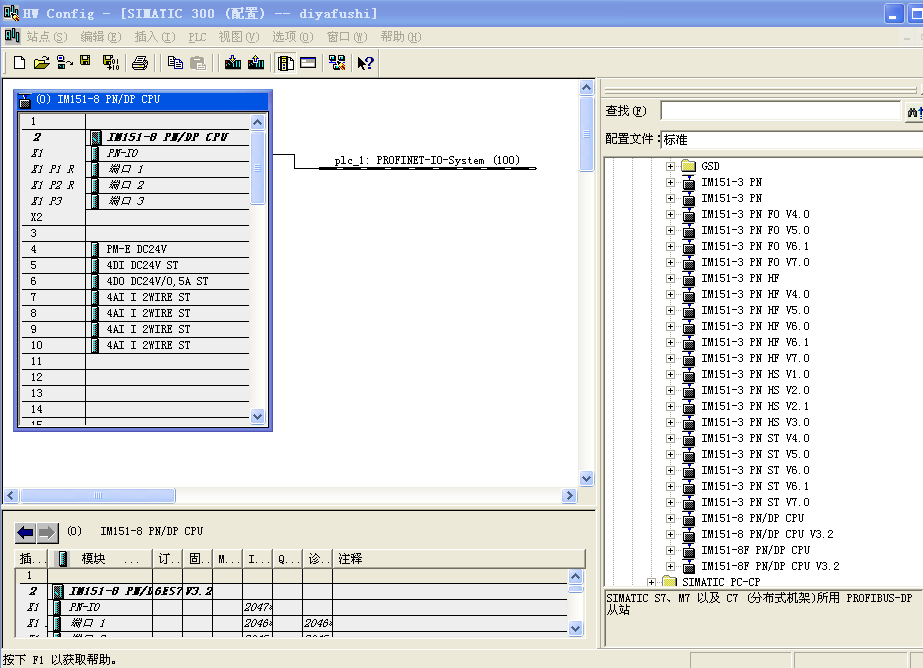923x668 pixels.
Task: Select IM151-3 PN HS V3.0 in the catalog
Action: pyautogui.click(x=755, y=423)
